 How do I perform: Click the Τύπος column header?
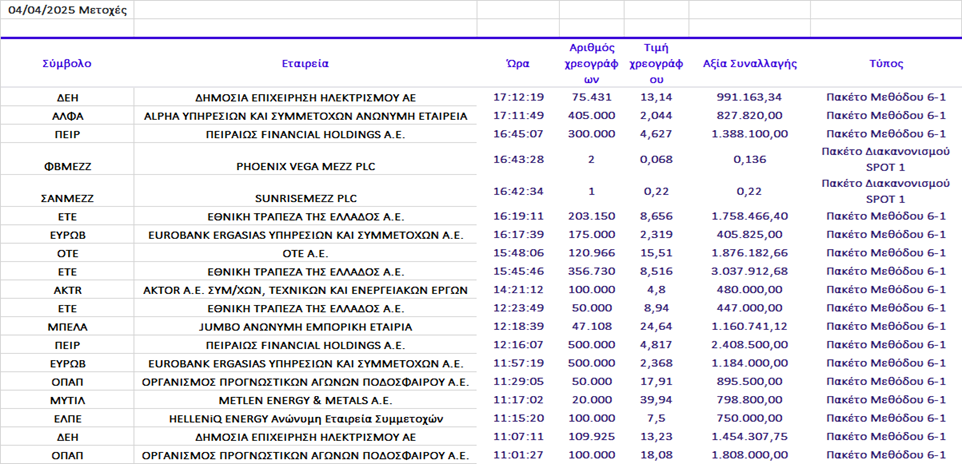(x=885, y=63)
